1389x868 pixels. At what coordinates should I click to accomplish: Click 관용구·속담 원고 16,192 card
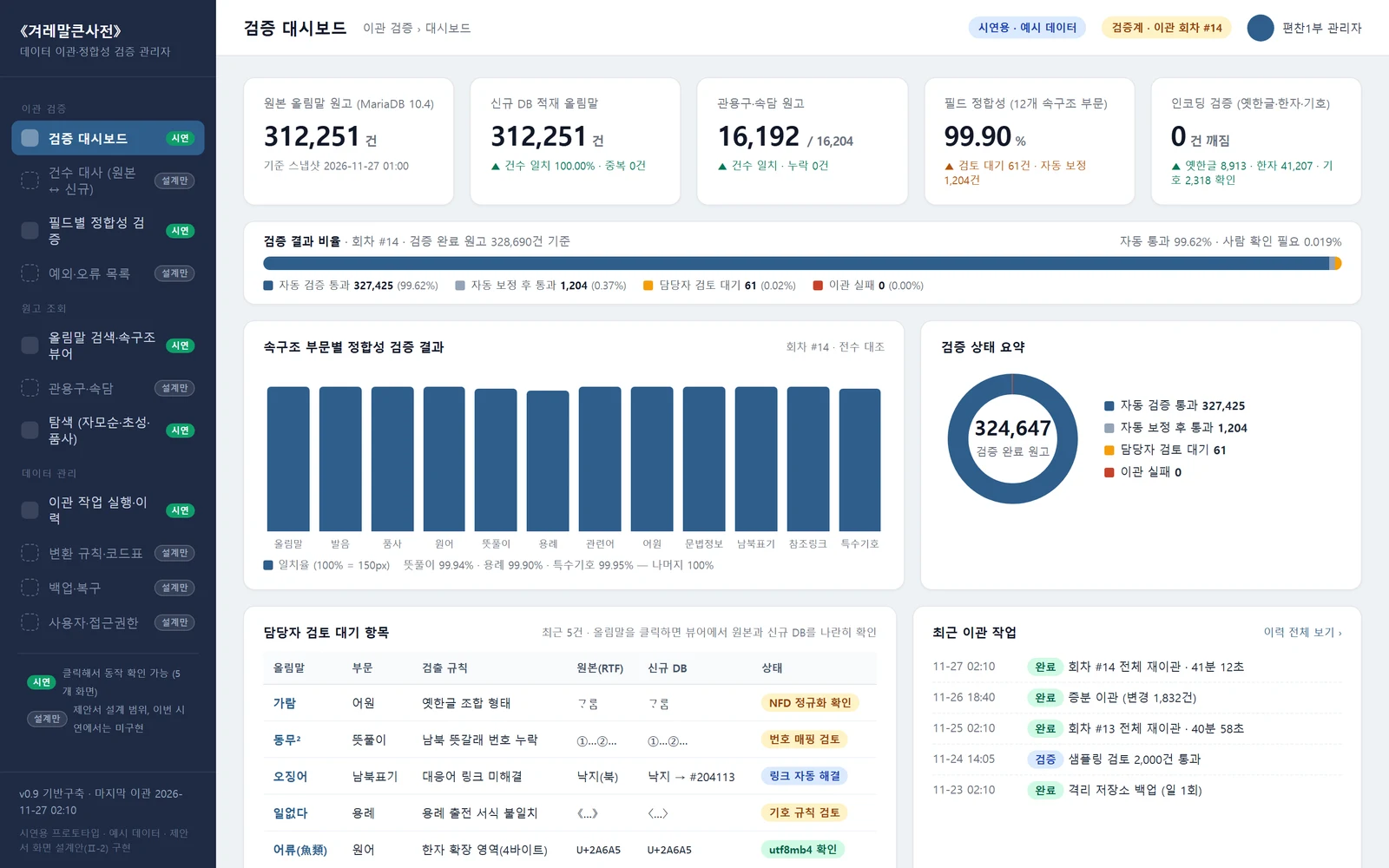coord(802,141)
